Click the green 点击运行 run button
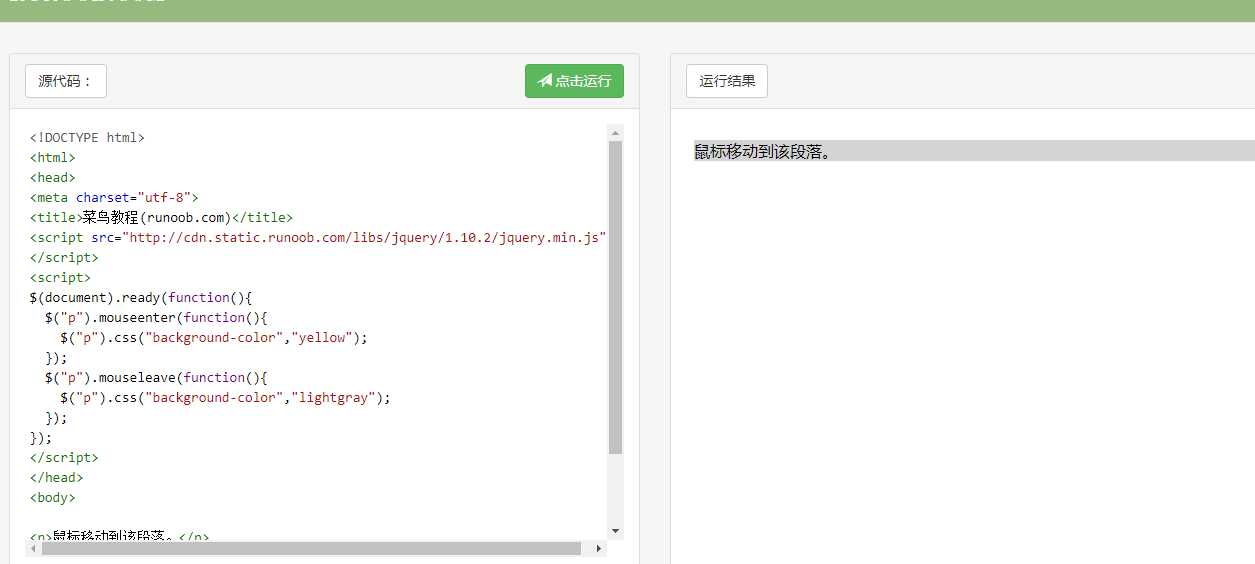Viewport: 1255px width, 564px height. pyautogui.click(x=574, y=81)
